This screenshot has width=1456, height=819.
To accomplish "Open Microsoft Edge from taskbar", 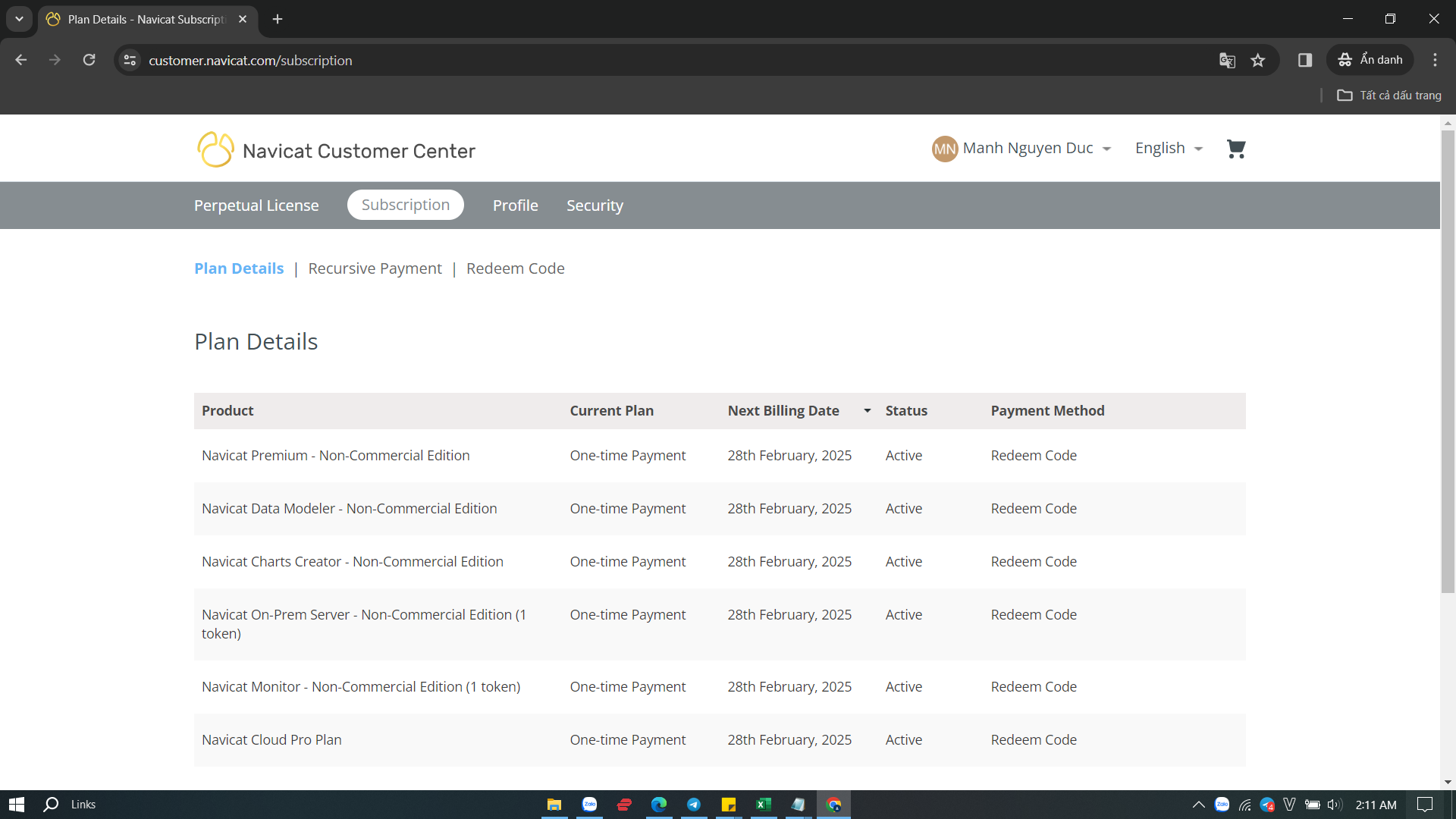I will (659, 805).
